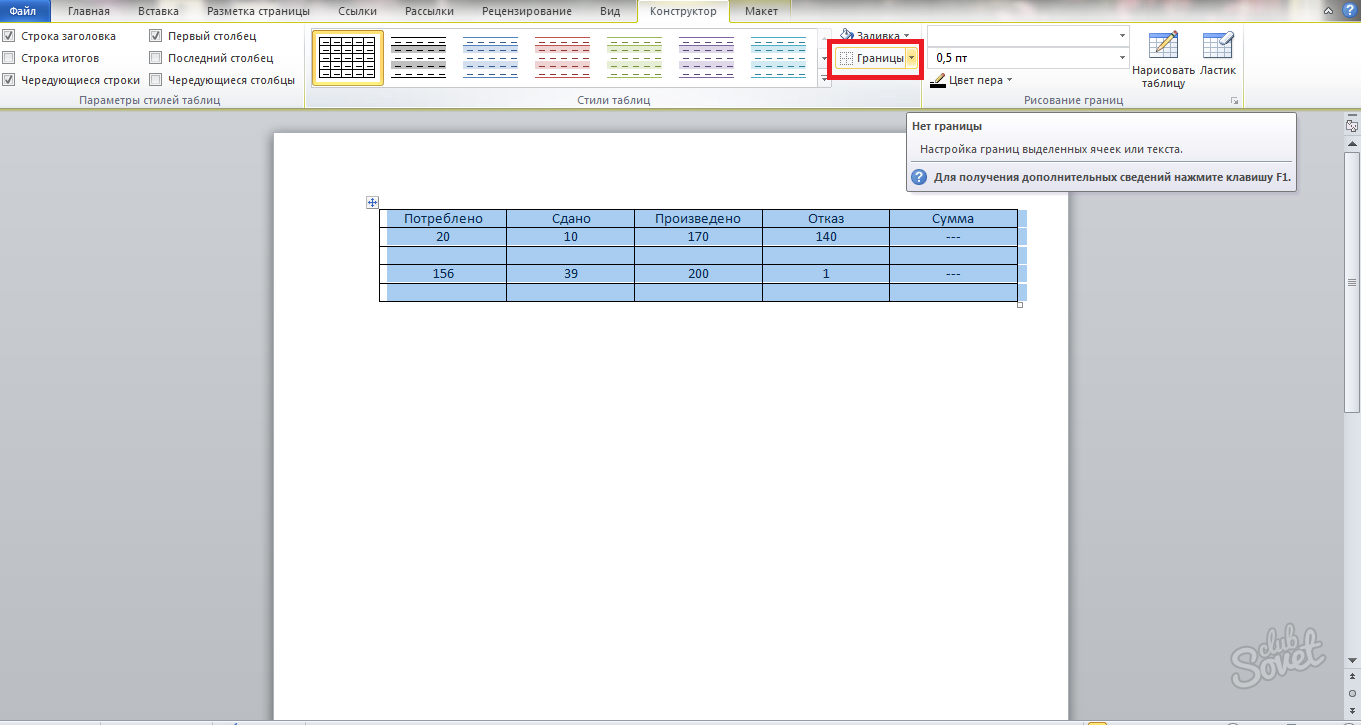
Task: Click the Отказ header cell
Action: pyautogui.click(x=826, y=218)
